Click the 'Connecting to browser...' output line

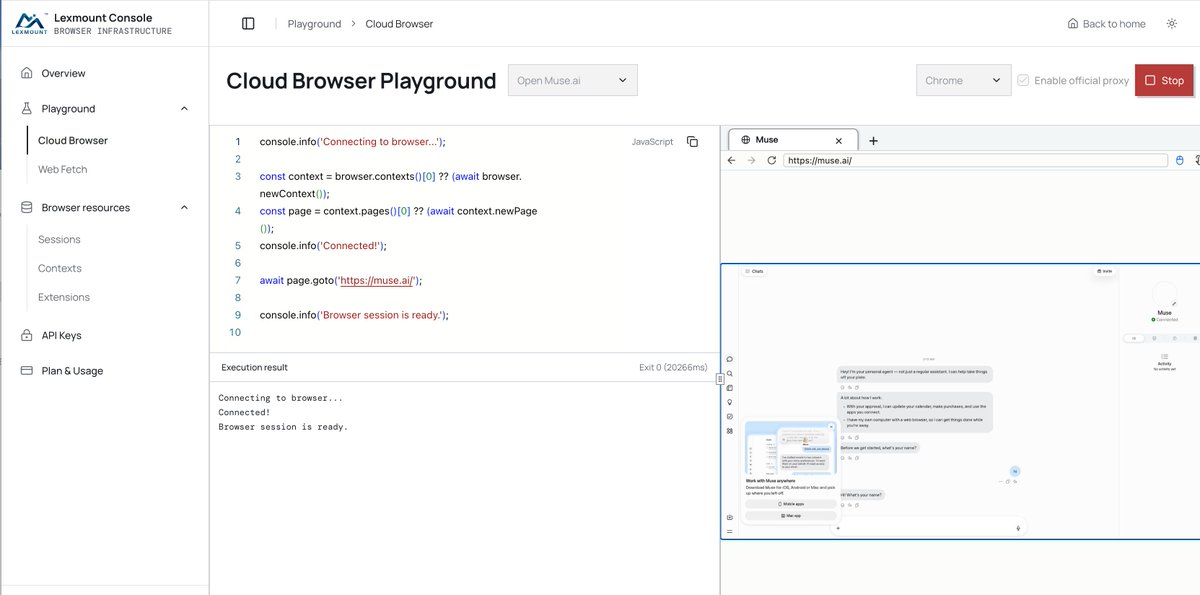[x=280, y=398]
